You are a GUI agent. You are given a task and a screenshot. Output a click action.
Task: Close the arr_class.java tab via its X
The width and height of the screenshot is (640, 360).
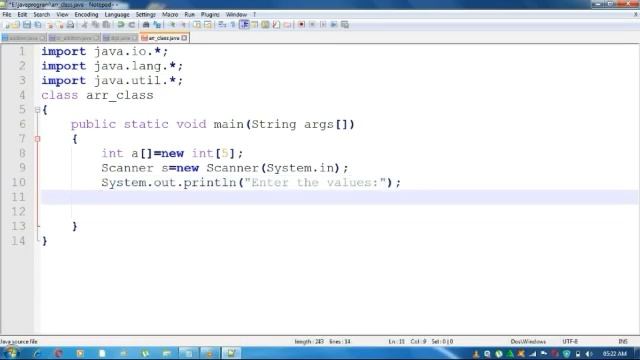click(184, 38)
